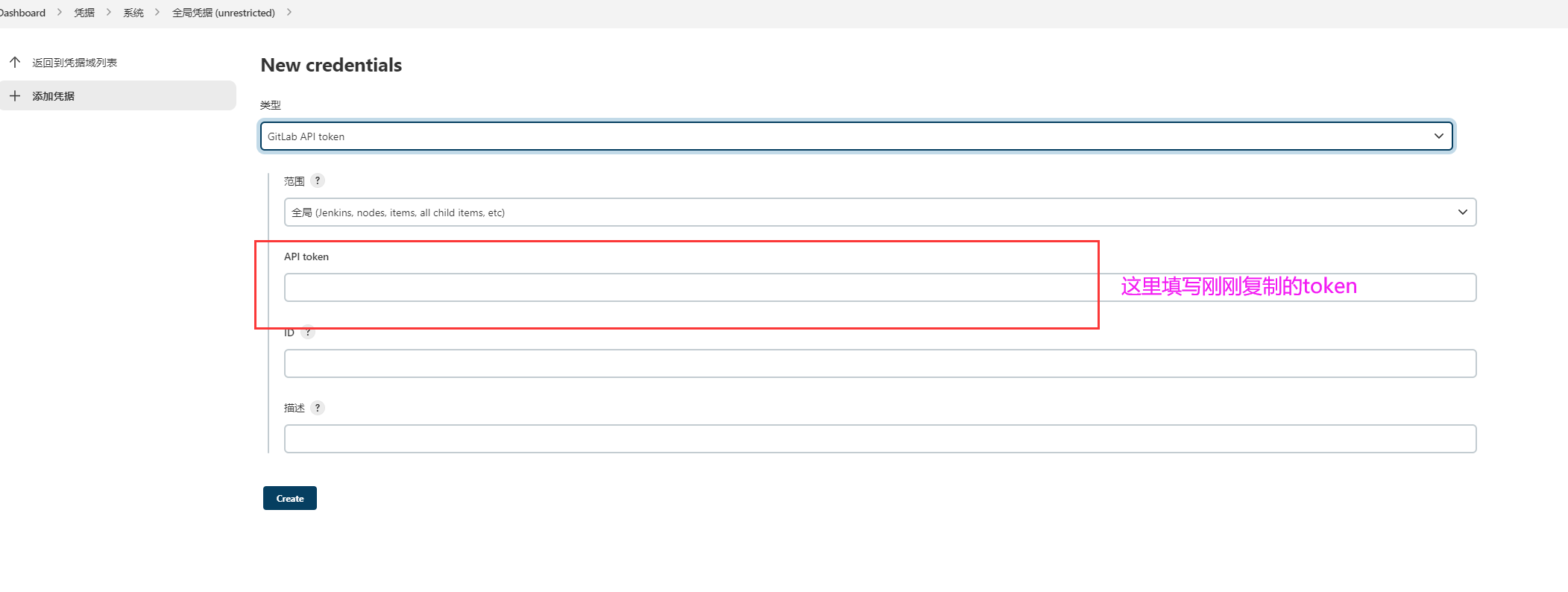Click the chevron arrow of the 范围 select
Screen dimensions: 1568x592
tap(1462, 212)
